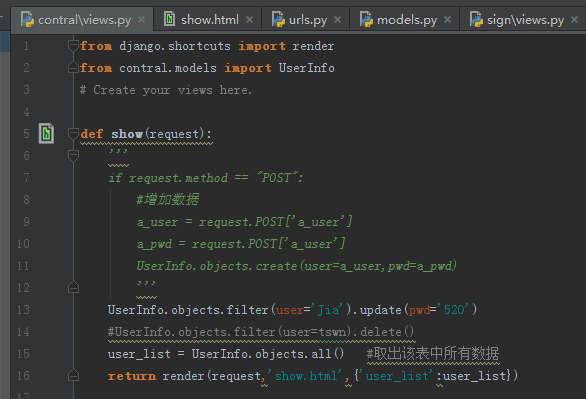The width and height of the screenshot is (586, 399).
Task: Click the commented delete() line 14
Action: point(261,332)
